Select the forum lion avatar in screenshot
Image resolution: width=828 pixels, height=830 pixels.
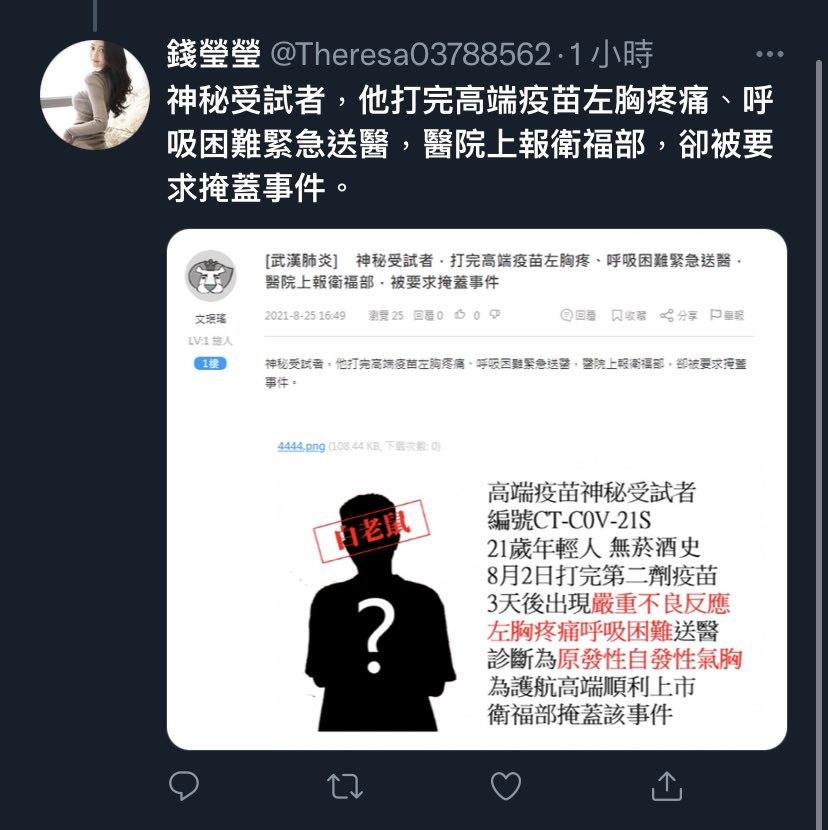point(210,276)
